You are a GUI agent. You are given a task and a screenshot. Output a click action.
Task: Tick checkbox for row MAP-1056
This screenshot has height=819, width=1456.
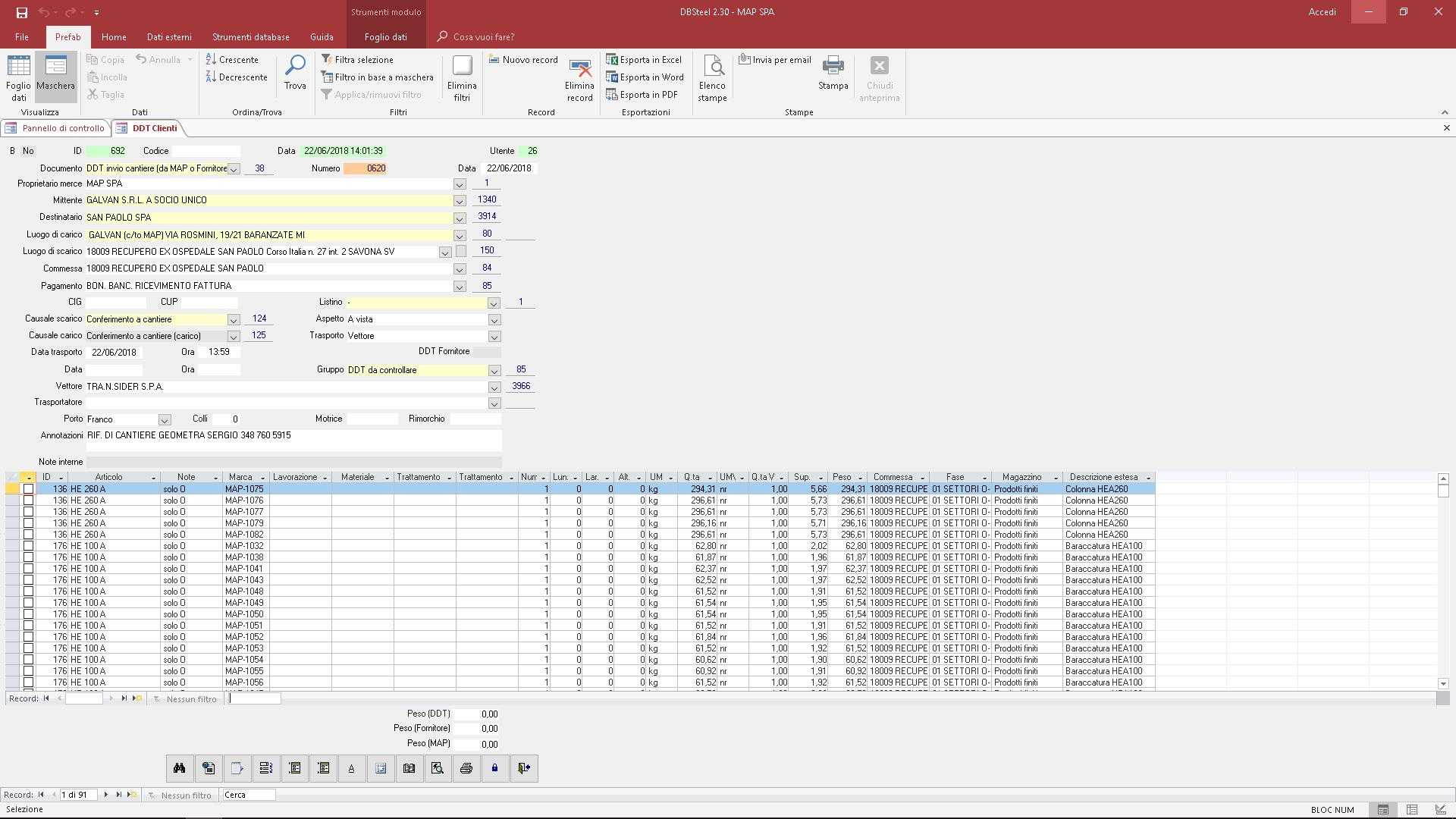(28, 682)
